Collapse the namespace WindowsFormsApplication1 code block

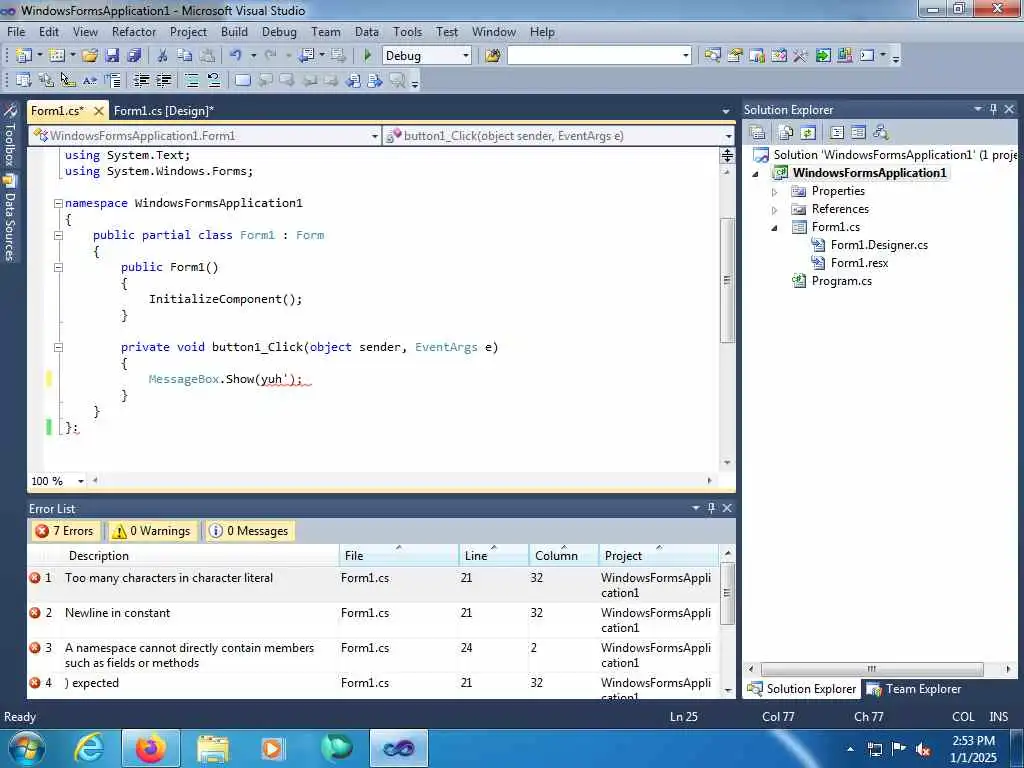tap(58, 203)
